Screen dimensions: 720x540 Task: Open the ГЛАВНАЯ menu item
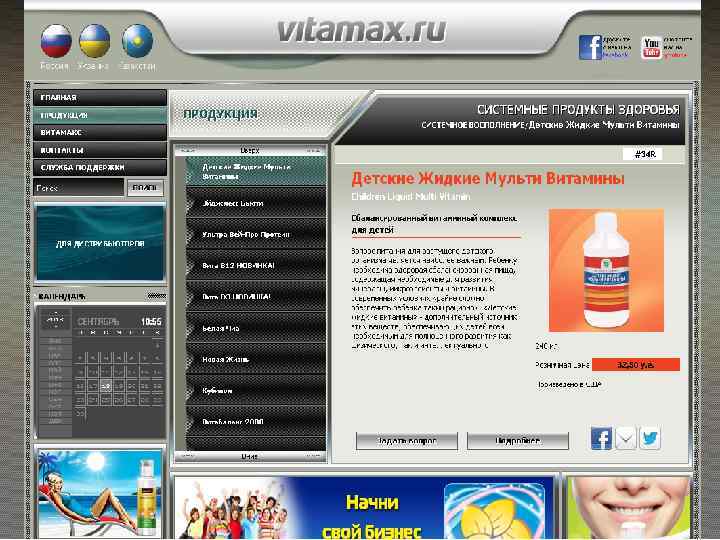click(x=100, y=97)
